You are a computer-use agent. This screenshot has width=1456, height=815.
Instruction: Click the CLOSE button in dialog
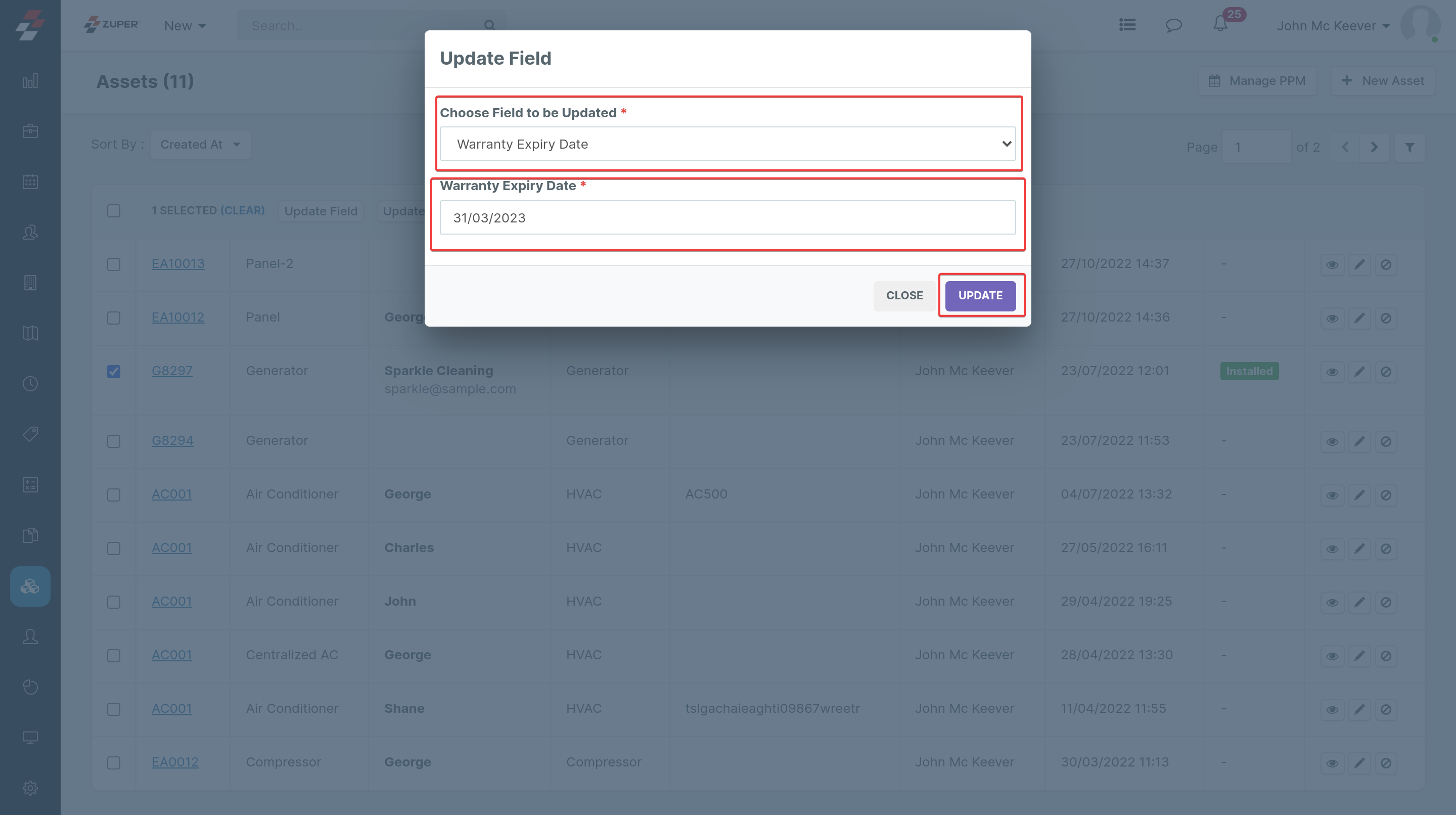point(904,296)
